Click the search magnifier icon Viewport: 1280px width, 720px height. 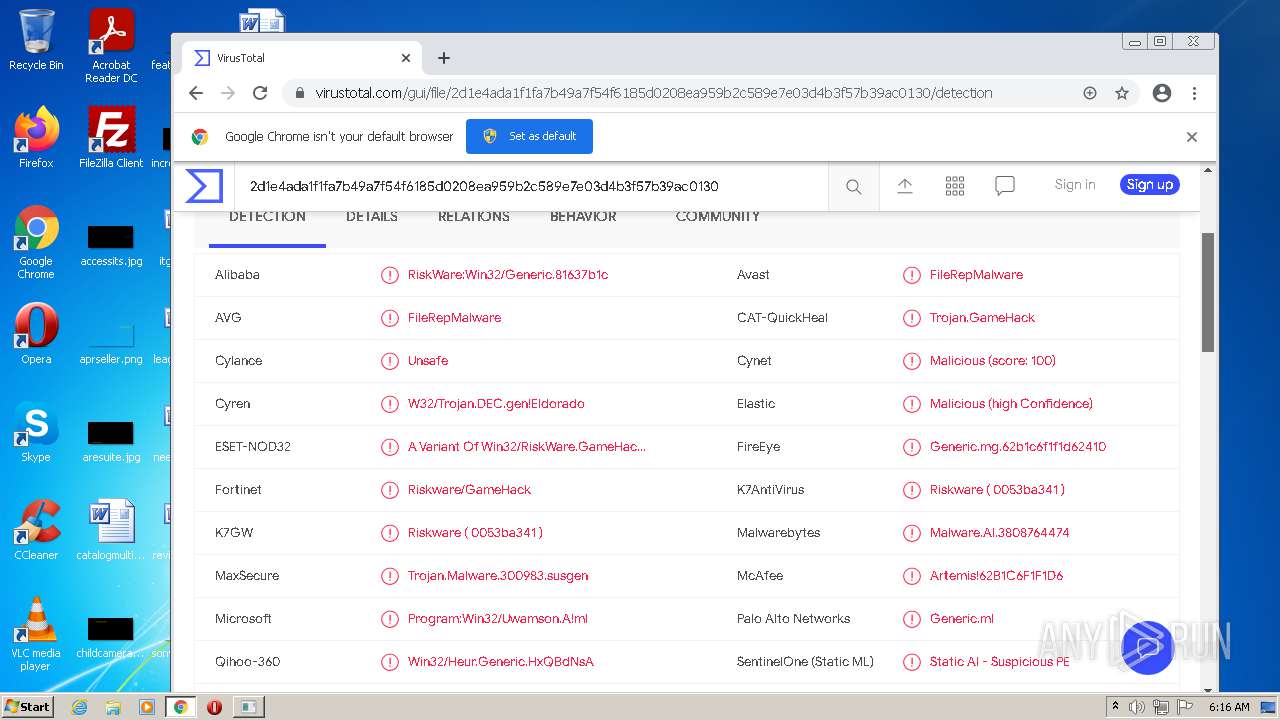click(853, 186)
